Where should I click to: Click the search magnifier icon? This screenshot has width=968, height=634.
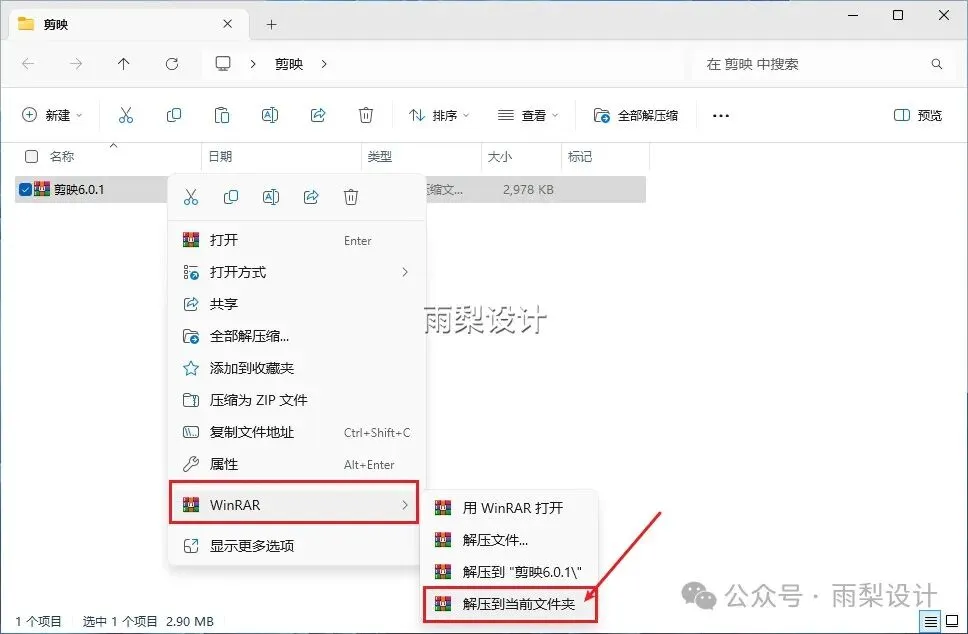(937, 64)
